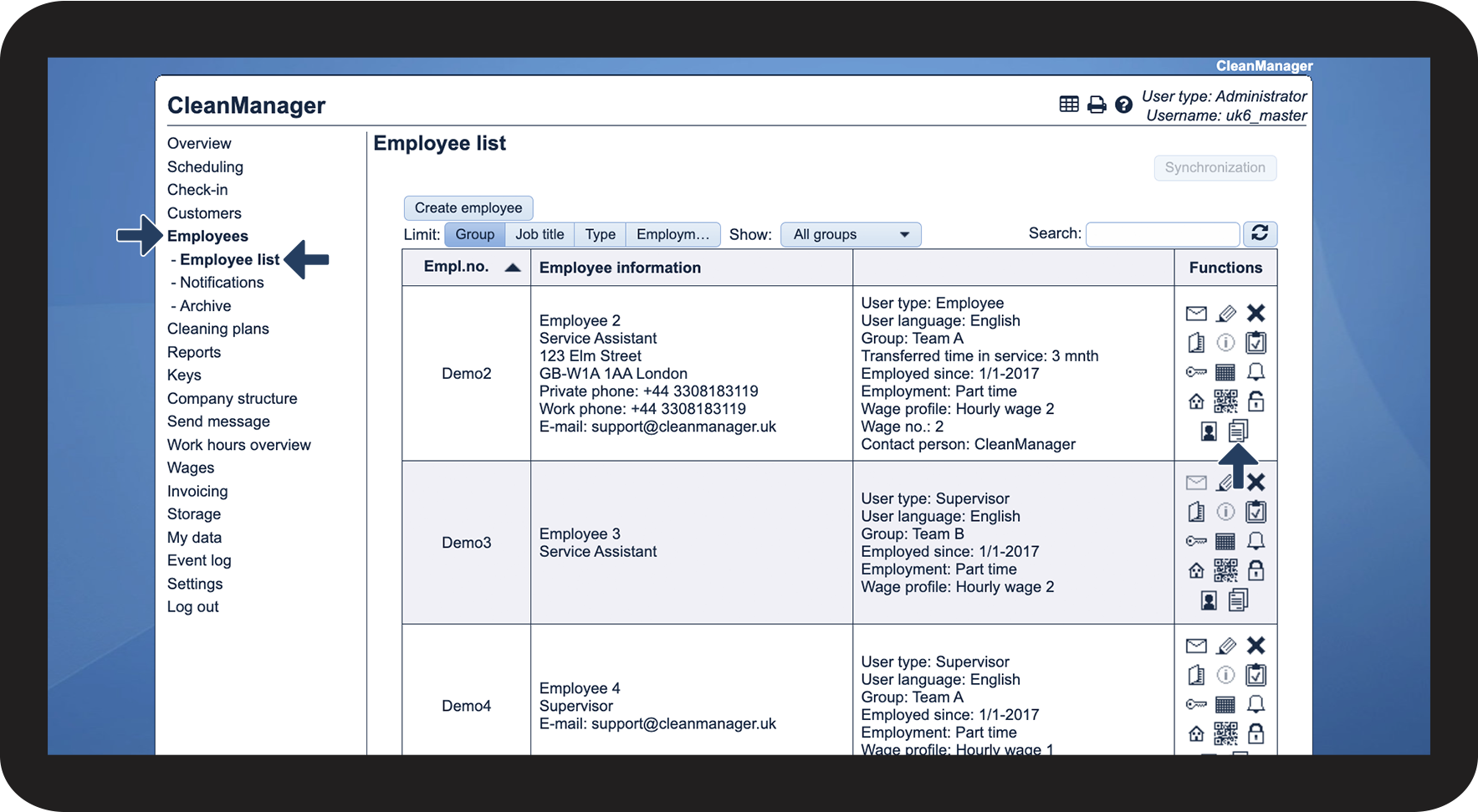Click the envelope icon for Employee 2
Image resolution: width=1478 pixels, height=812 pixels.
(1196, 314)
